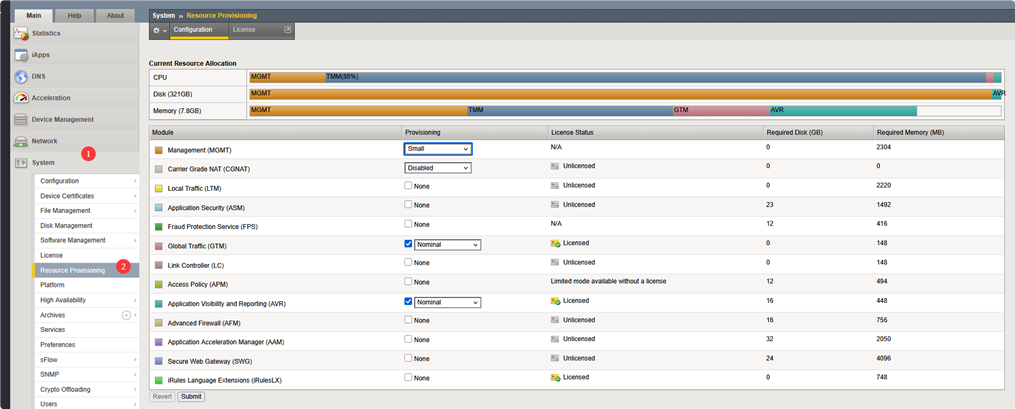
Task: Click the System sidebar icon
Action: click(21, 162)
